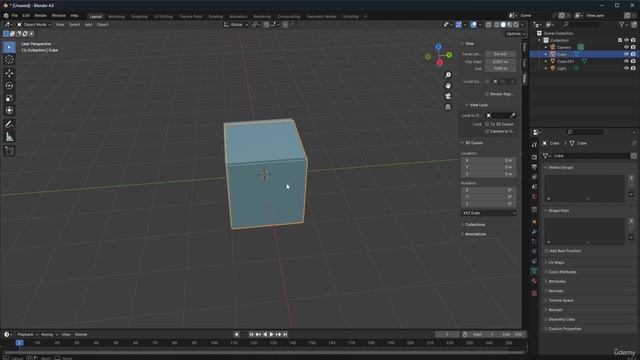Image resolution: width=640 pixels, height=360 pixels.
Task: Expand the UV Maps panel
Action: click(x=556, y=262)
